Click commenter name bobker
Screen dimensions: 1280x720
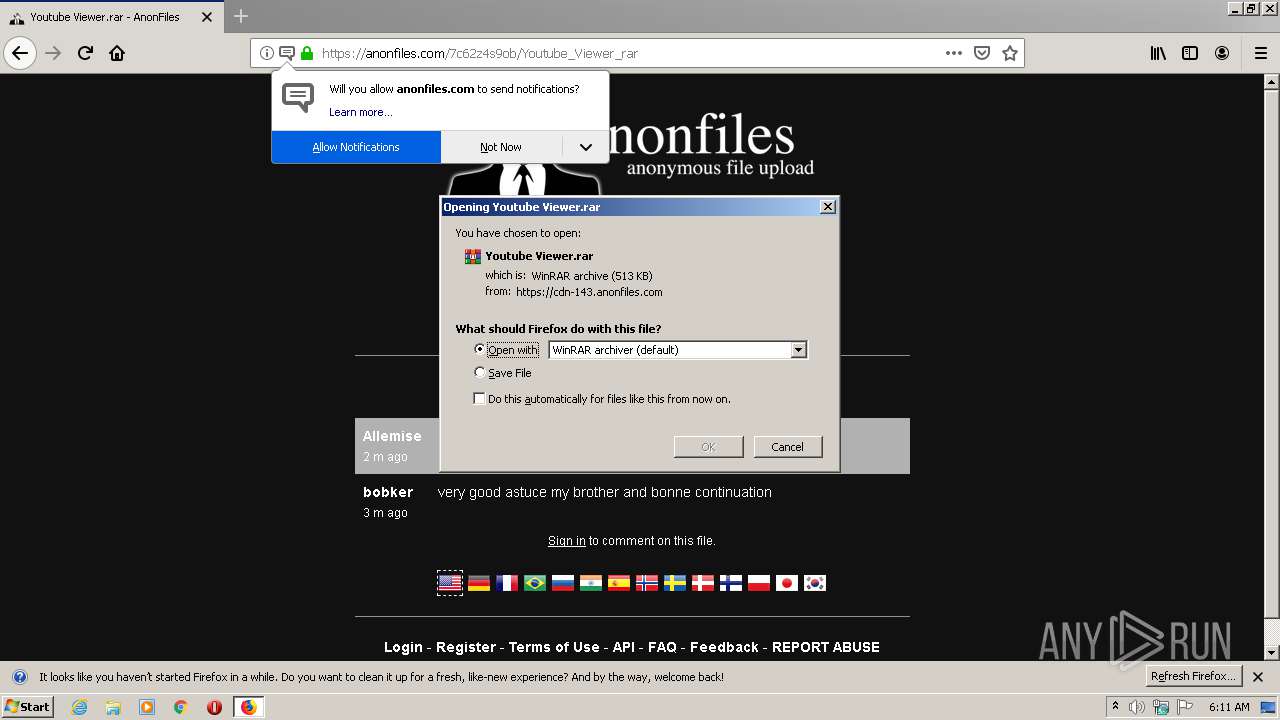click(388, 492)
